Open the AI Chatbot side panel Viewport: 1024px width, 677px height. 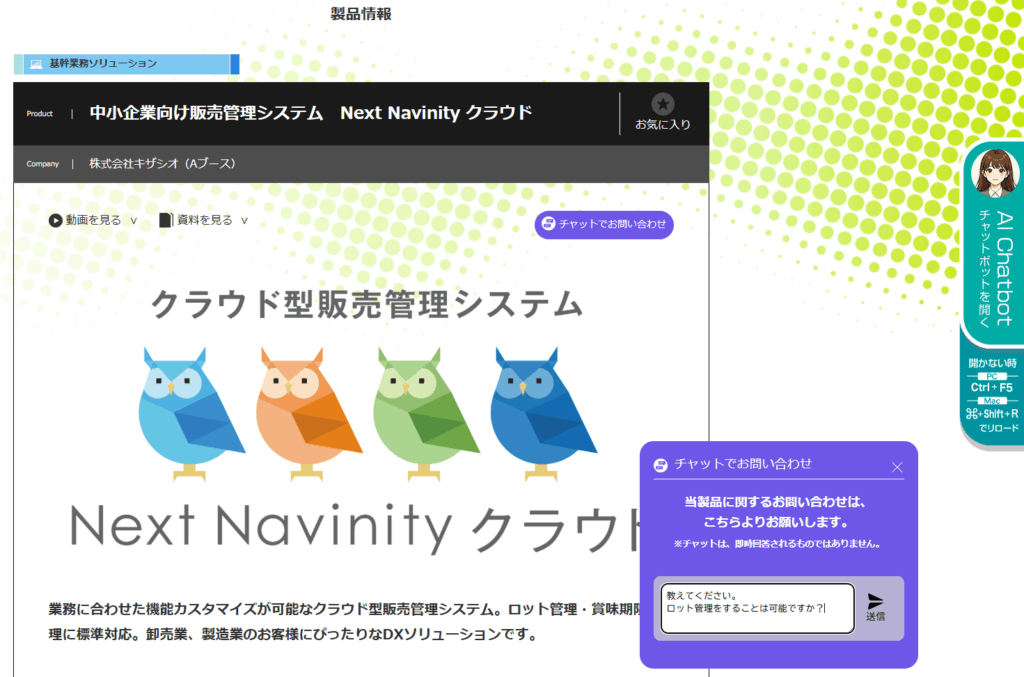(x=993, y=243)
